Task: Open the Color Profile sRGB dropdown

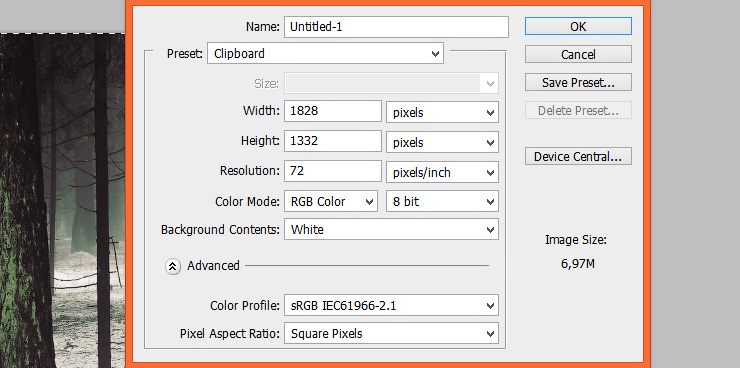Action: tap(391, 306)
